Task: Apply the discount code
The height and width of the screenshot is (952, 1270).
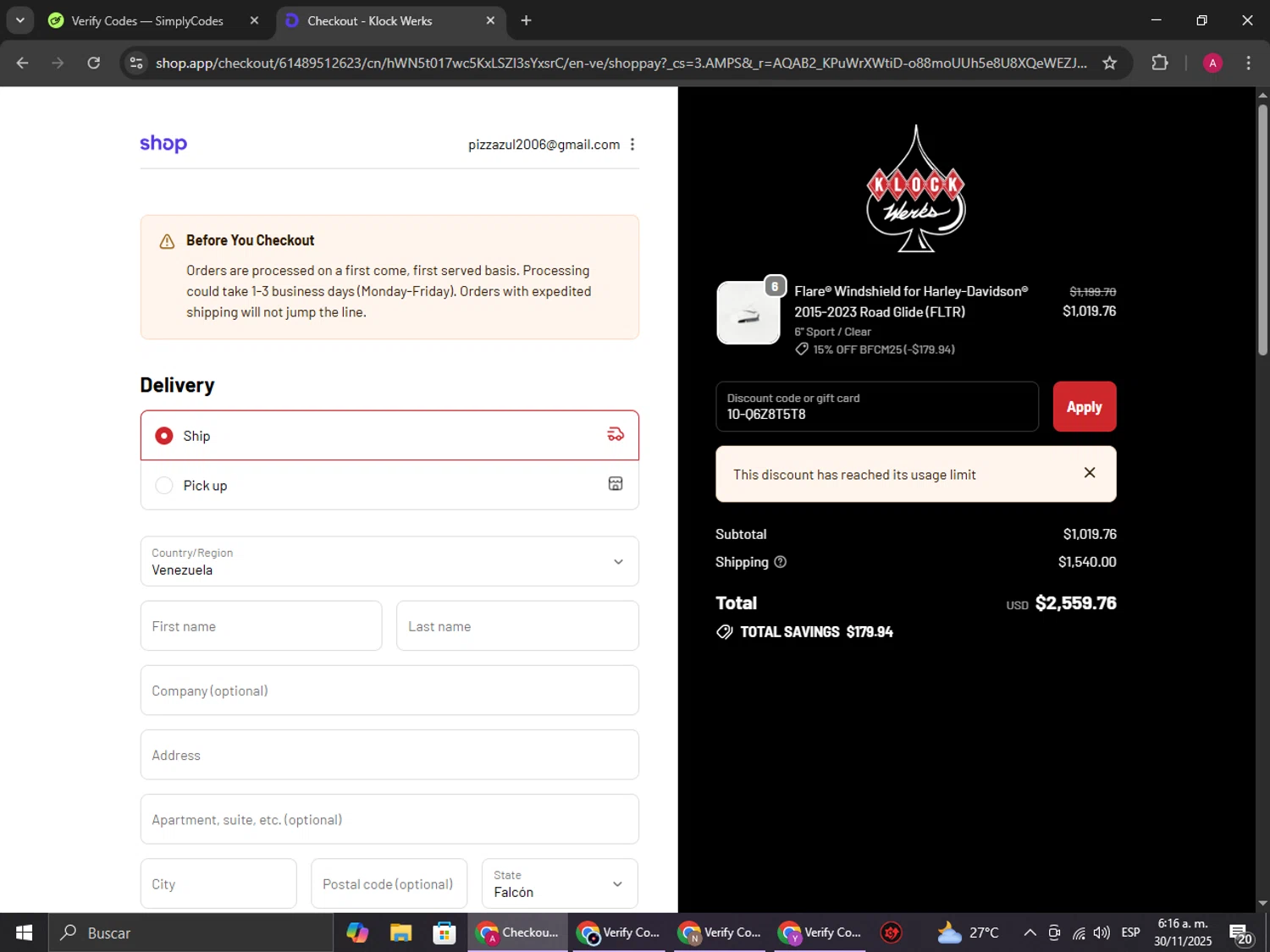Action: tap(1085, 407)
